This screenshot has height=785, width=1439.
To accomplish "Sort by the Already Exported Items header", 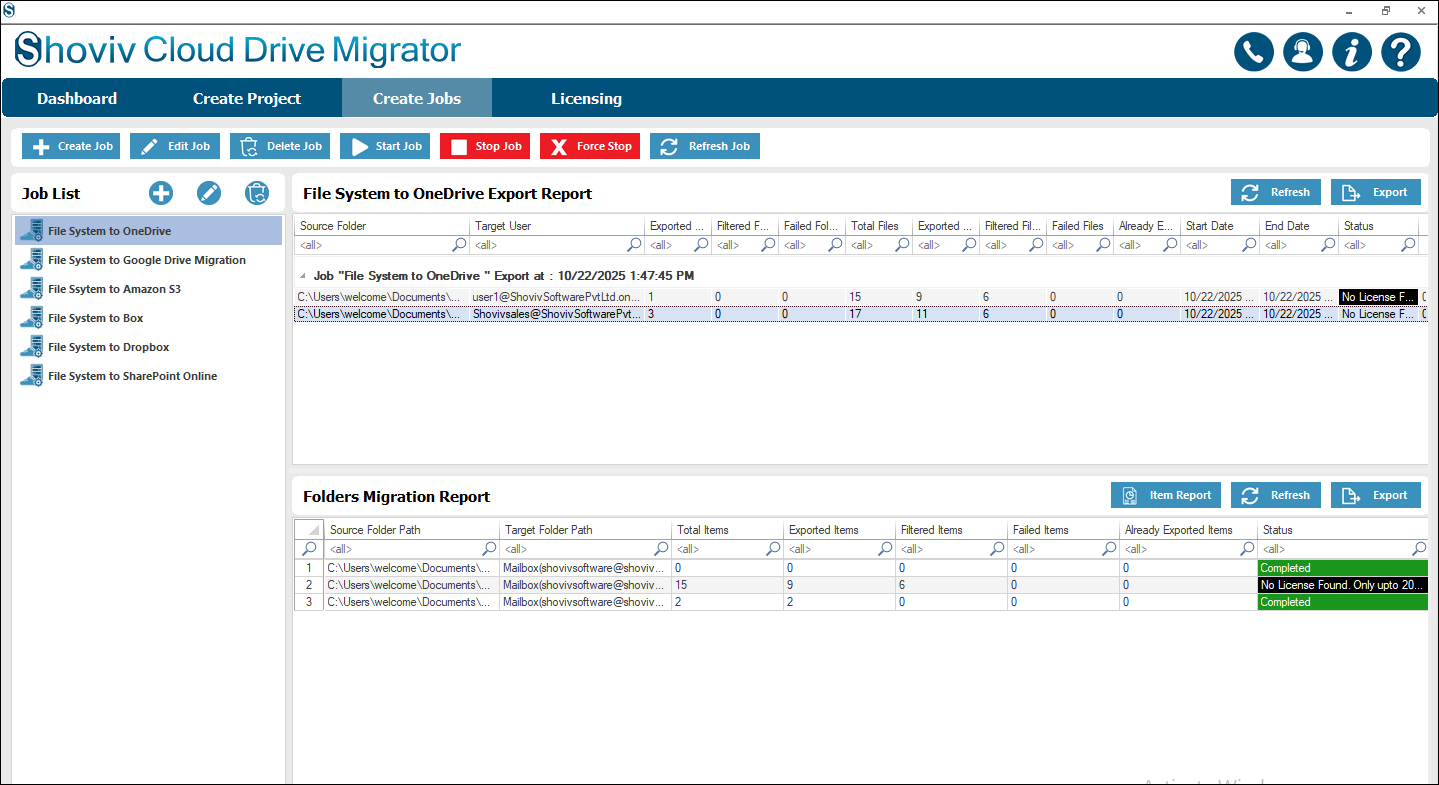I will pos(1188,530).
